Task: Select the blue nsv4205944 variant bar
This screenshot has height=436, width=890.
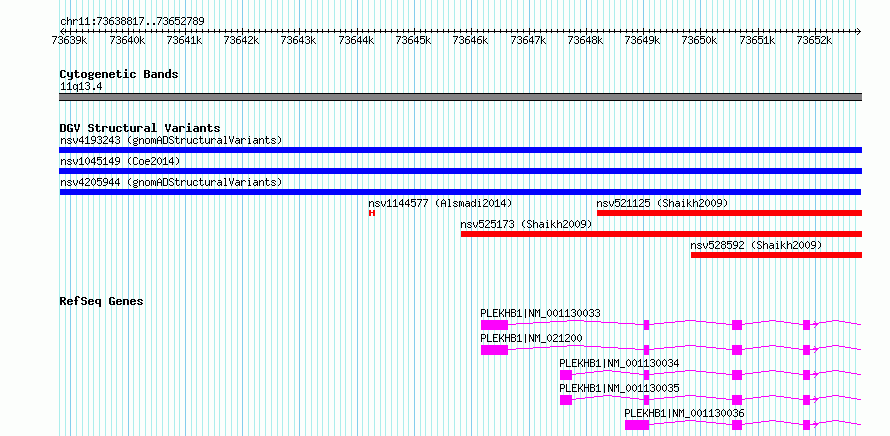Action: (x=460, y=192)
